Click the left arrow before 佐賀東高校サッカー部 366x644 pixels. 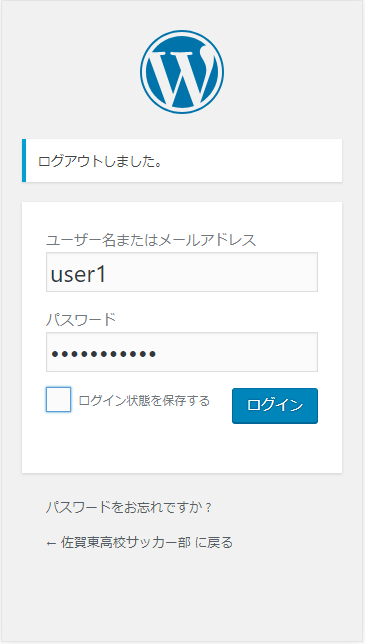51,543
